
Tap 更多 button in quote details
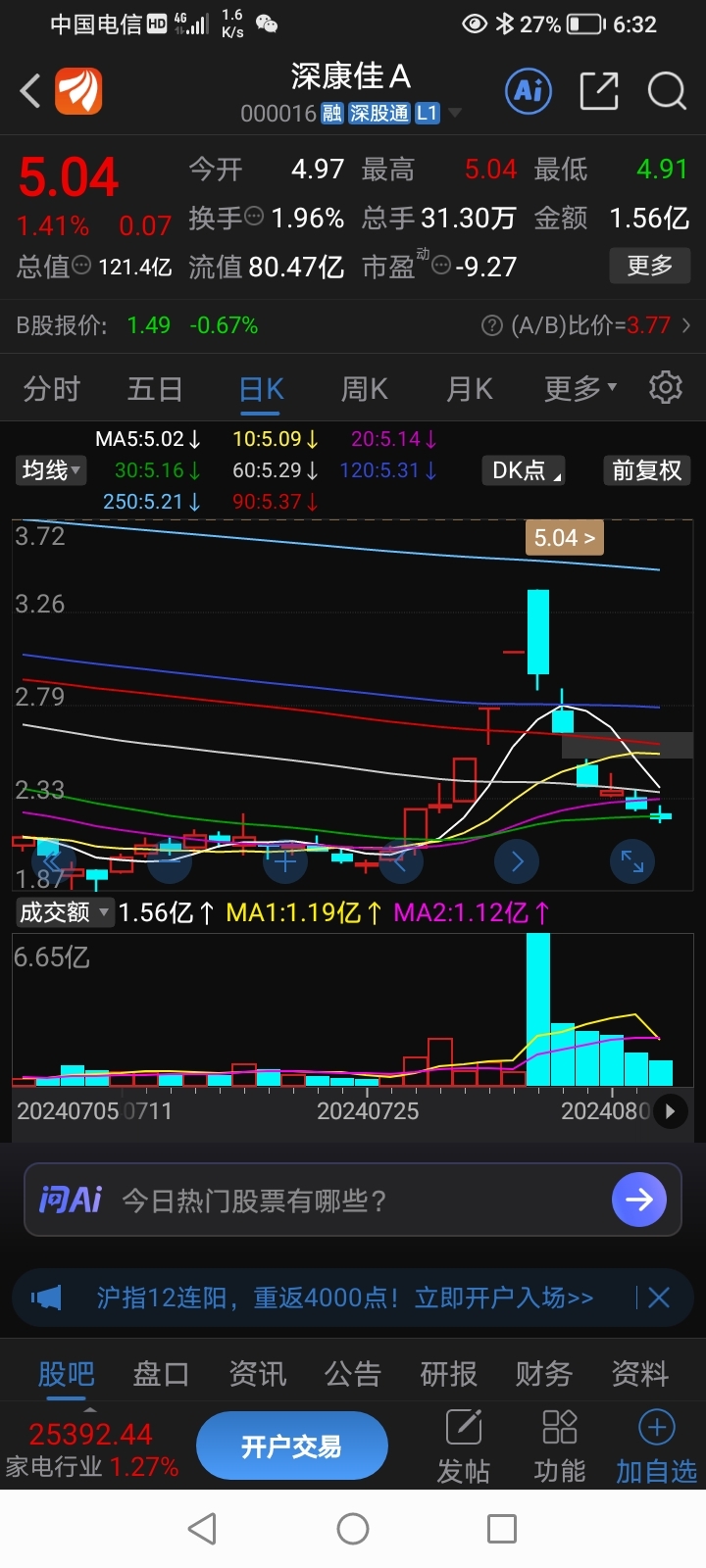pos(650,265)
